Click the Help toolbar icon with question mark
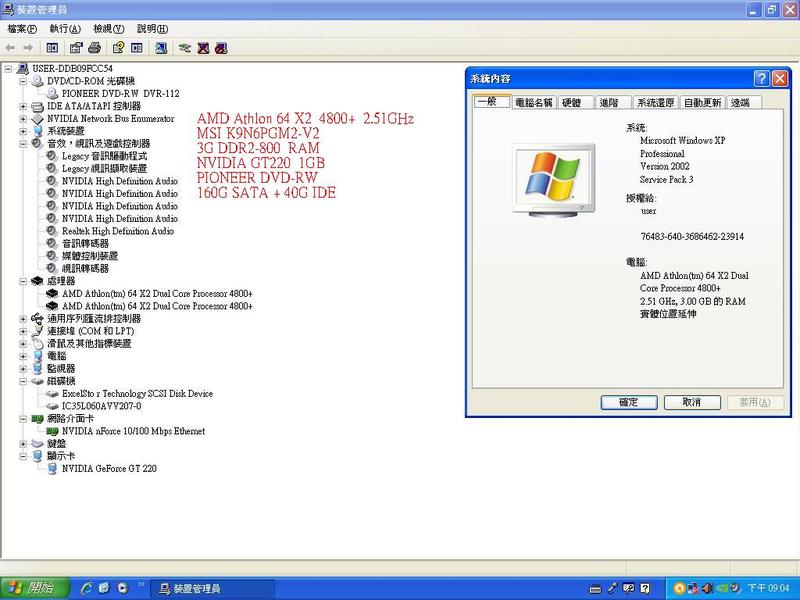This screenshot has height=600, width=800. point(118,48)
